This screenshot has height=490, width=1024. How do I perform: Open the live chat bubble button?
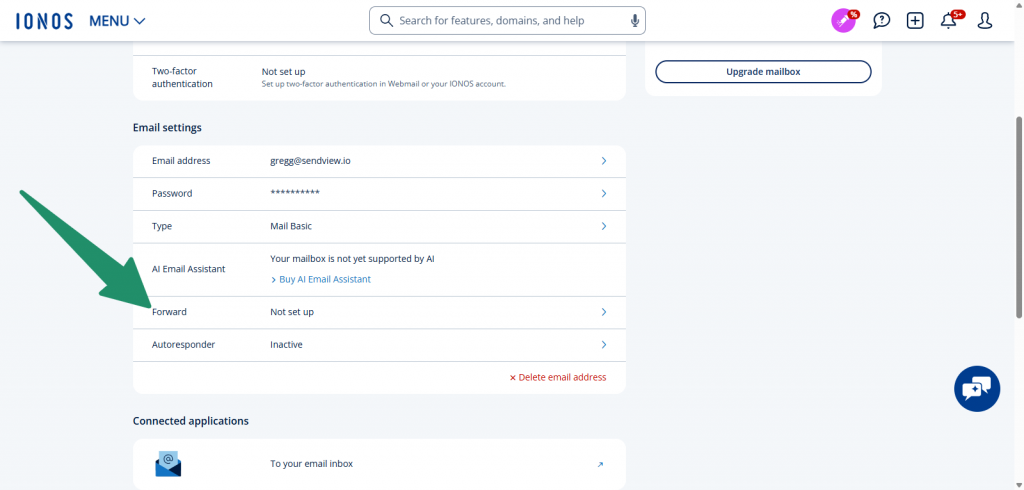(977, 389)
